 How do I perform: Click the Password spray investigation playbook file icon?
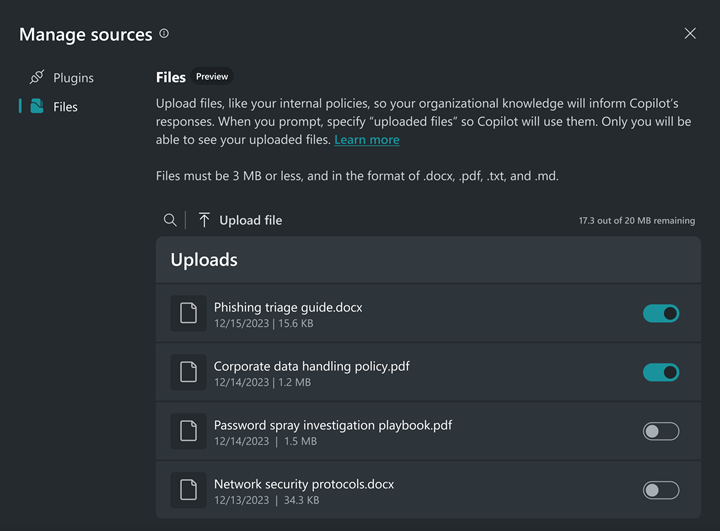[188, 431]
